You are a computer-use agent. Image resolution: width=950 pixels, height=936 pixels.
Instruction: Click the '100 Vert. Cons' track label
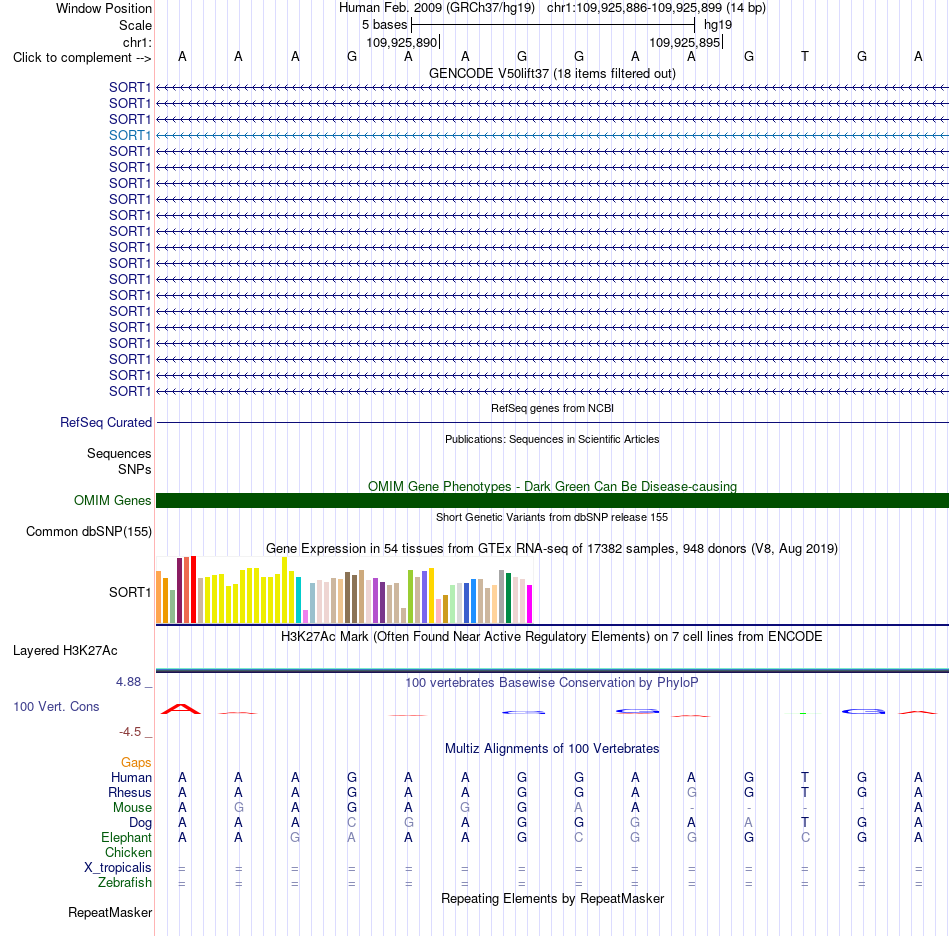click(56, 706)
